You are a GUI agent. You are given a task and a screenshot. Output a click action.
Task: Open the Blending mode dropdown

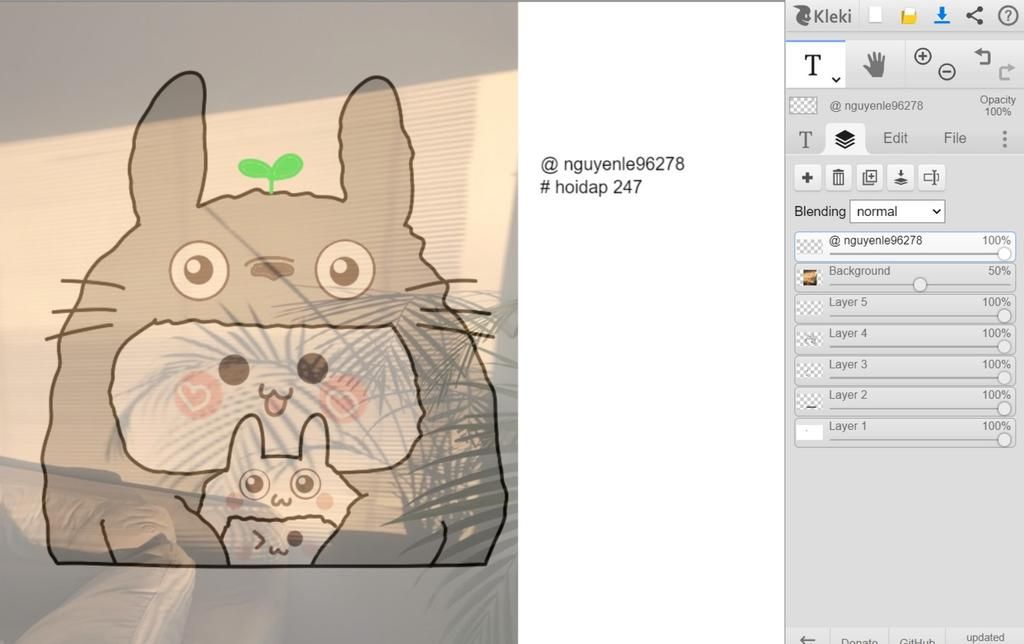tap(897, 211)
